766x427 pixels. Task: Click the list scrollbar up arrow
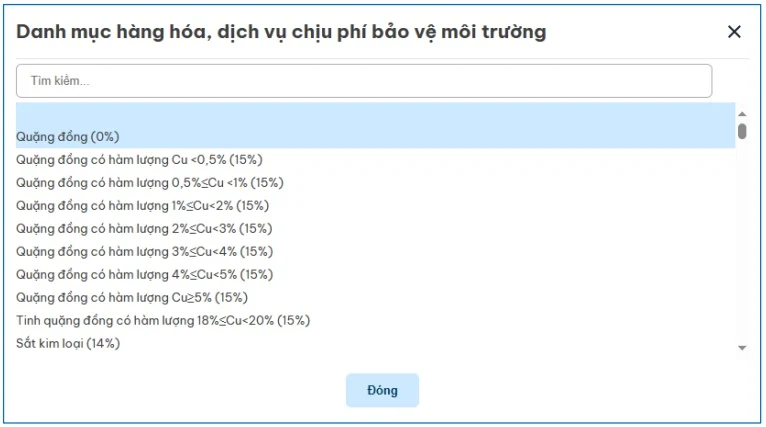tap(742, 113)
